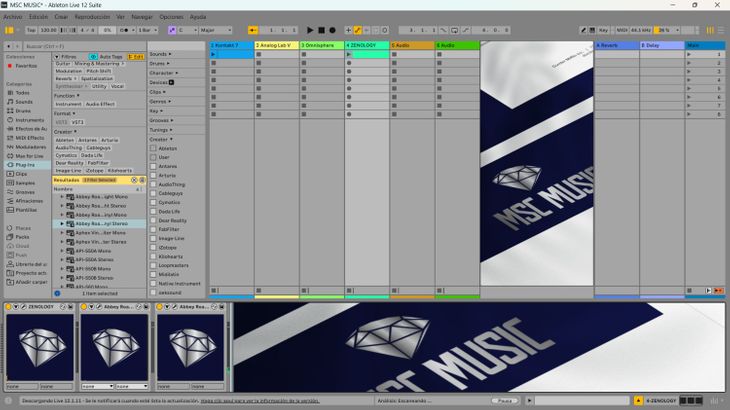
Task: Open the Edición menu
Action: click(x=38, y=17)
